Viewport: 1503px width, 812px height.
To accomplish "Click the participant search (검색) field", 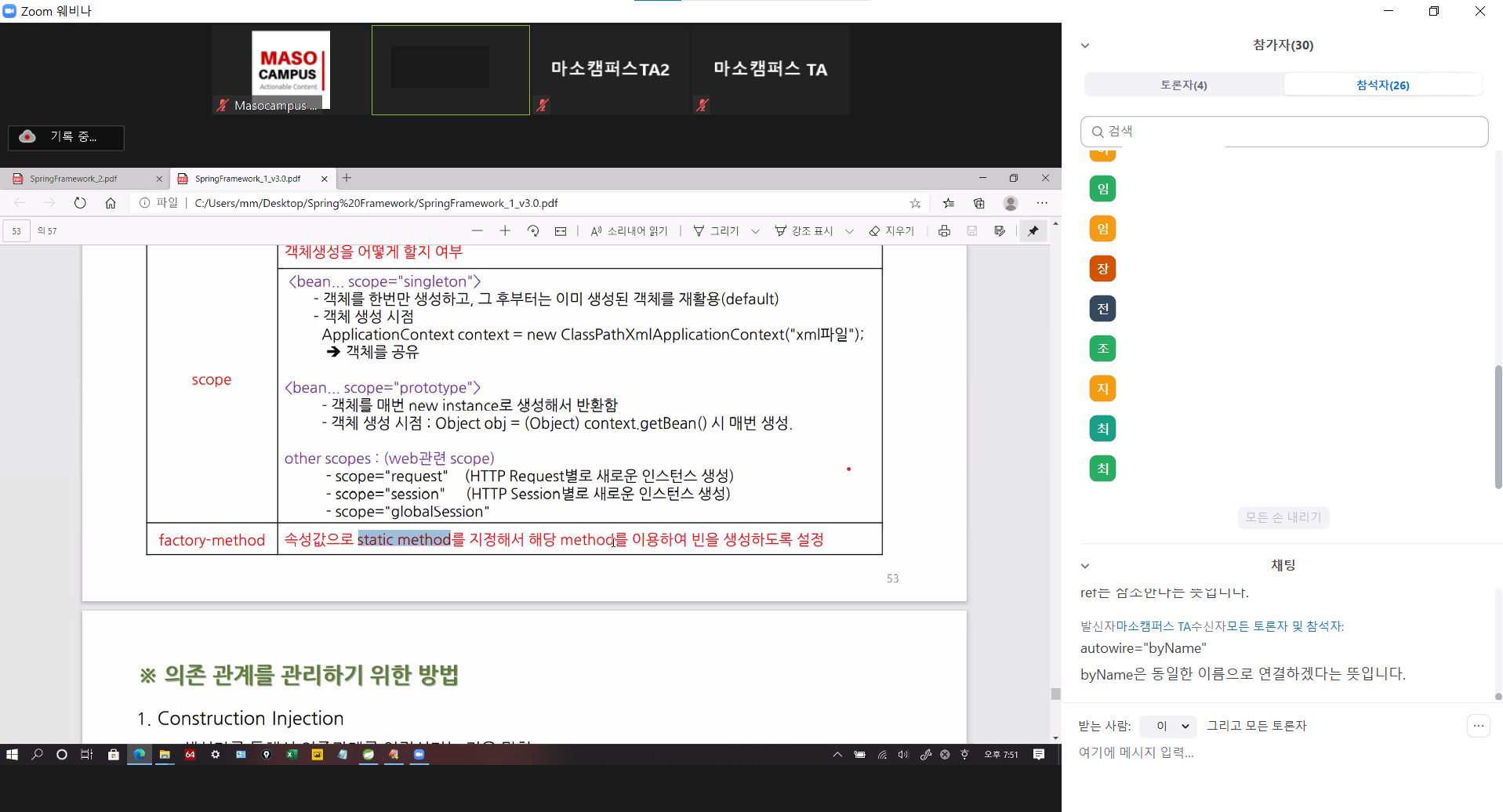I will [1284, 132].
